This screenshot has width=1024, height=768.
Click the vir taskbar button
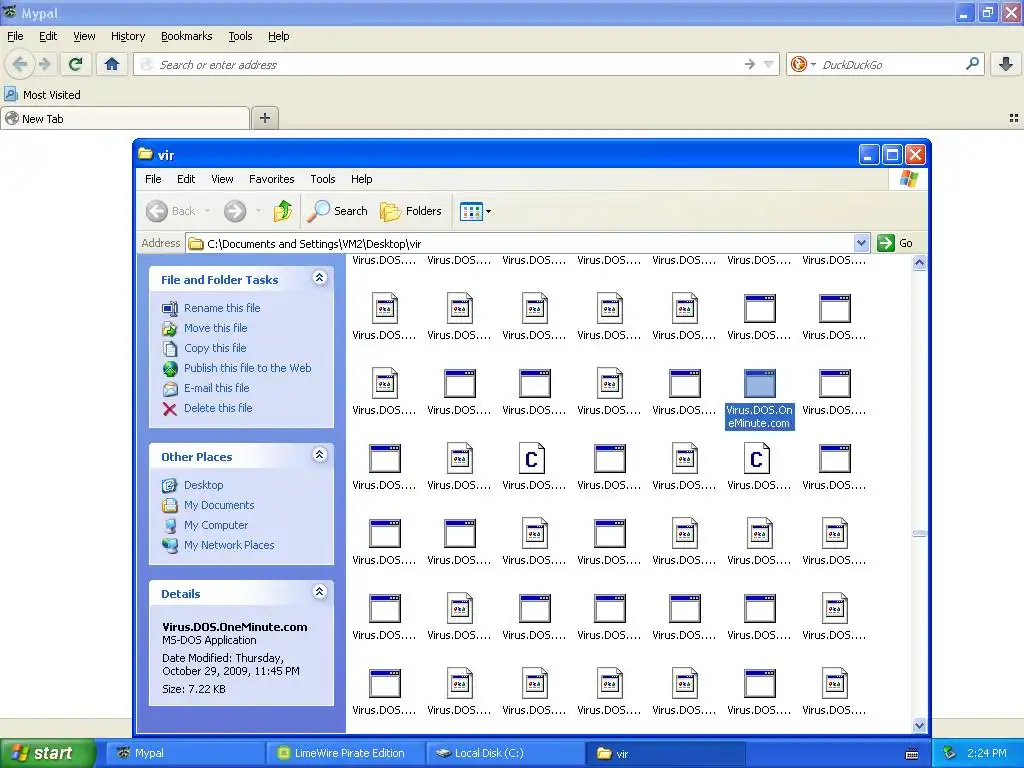point(665,753)
